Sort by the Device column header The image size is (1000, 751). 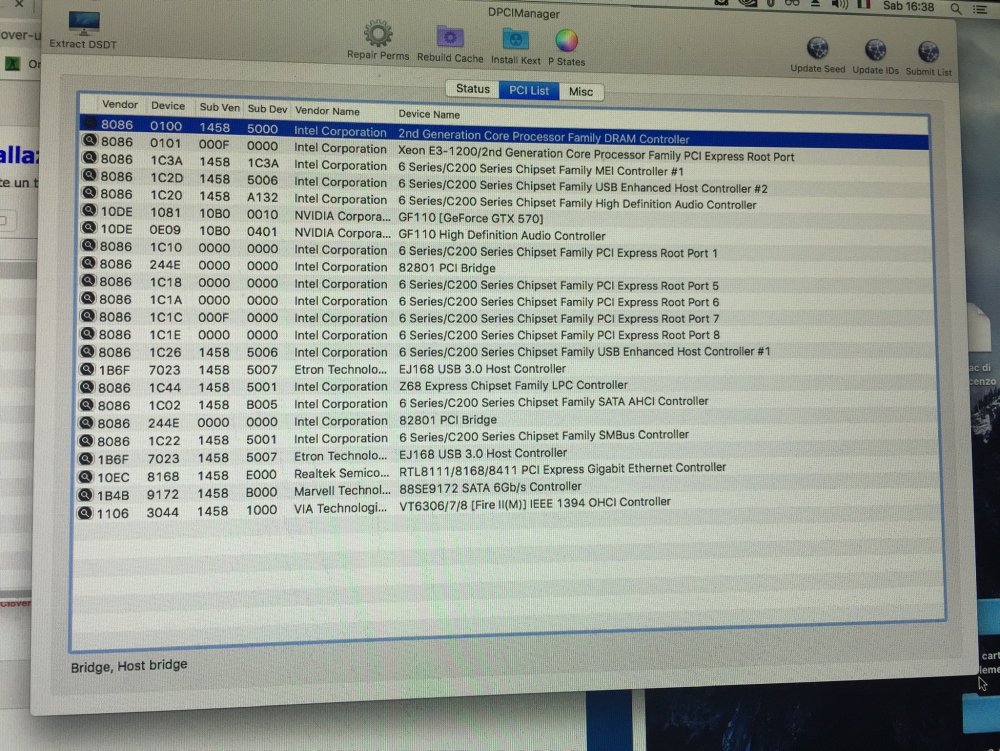click(x=168, y=106)
